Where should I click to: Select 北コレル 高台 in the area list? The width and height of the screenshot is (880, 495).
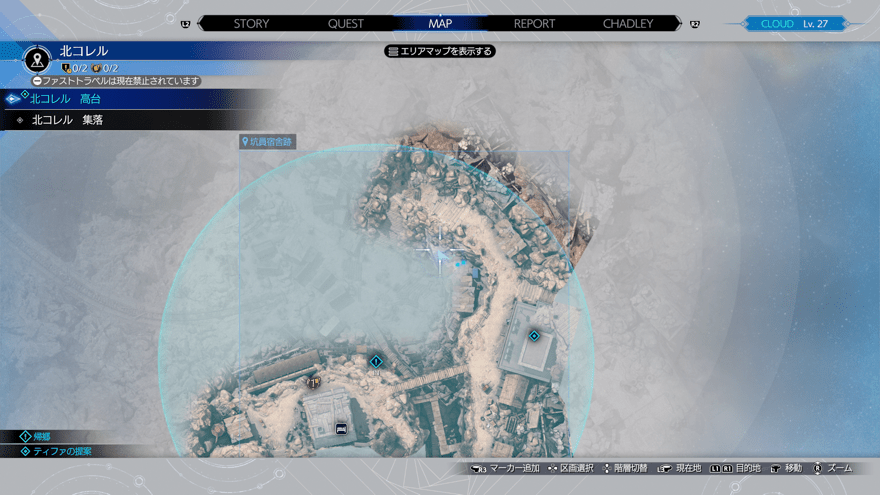coord(66,99)
